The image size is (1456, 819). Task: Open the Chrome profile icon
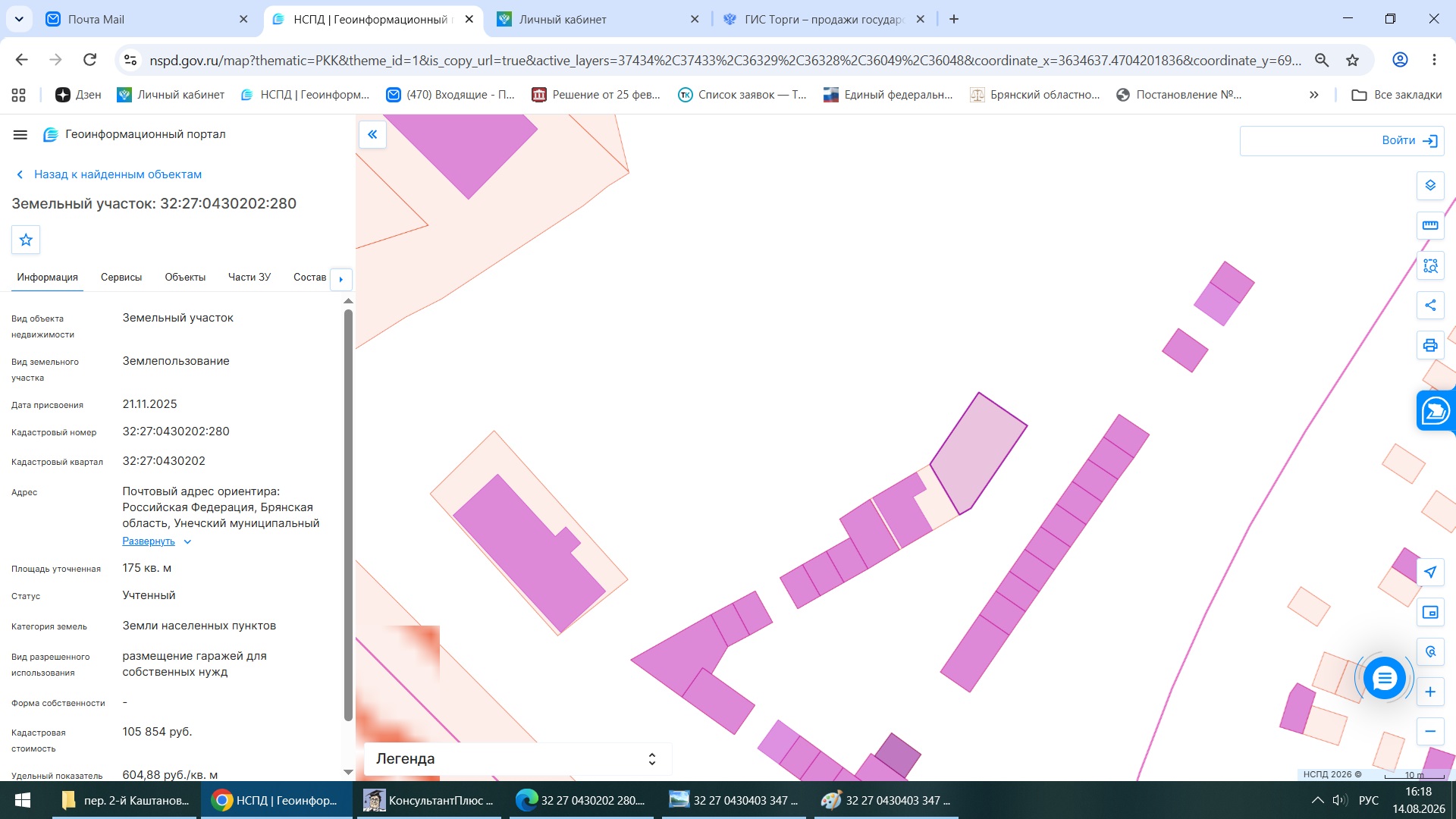1400,60
